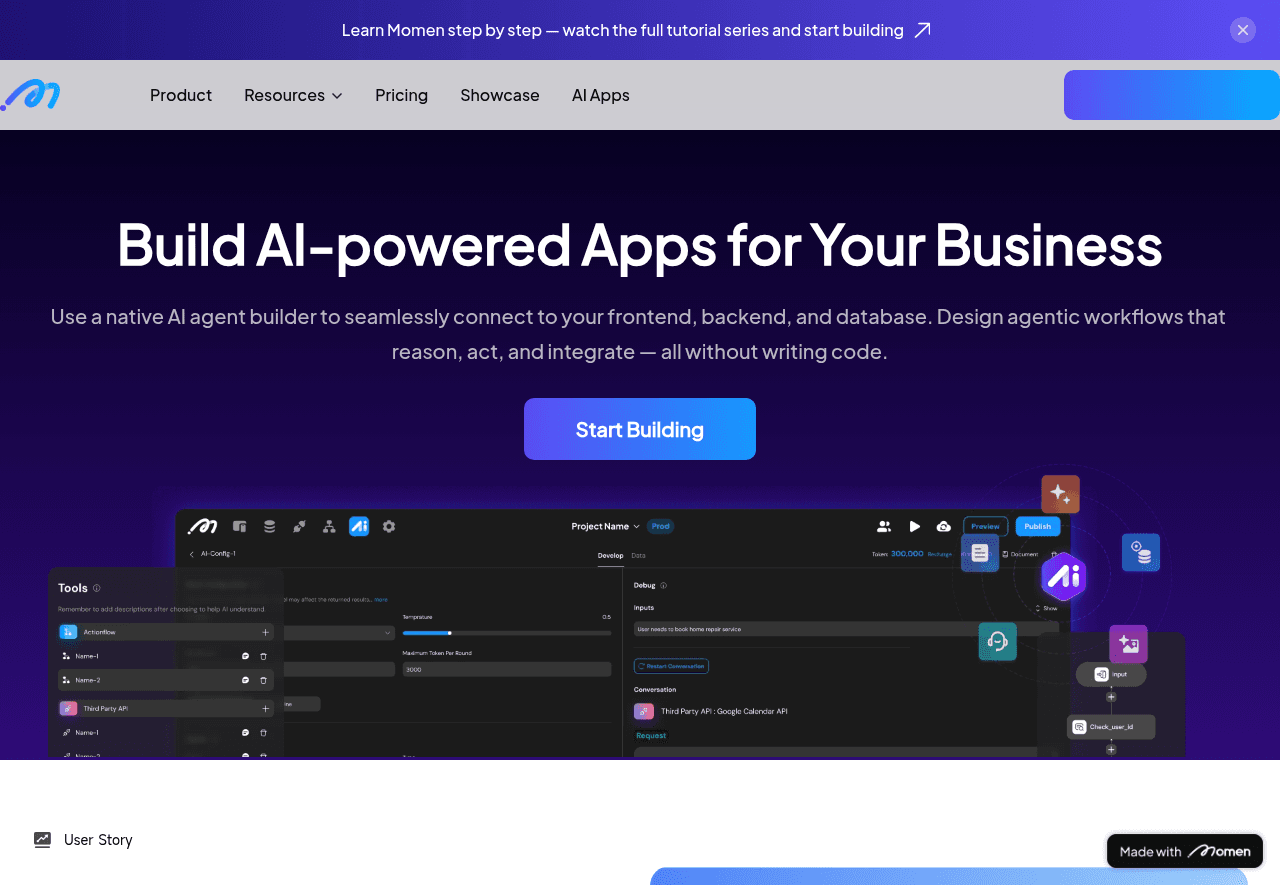Click the floating headset support icon

997,641
